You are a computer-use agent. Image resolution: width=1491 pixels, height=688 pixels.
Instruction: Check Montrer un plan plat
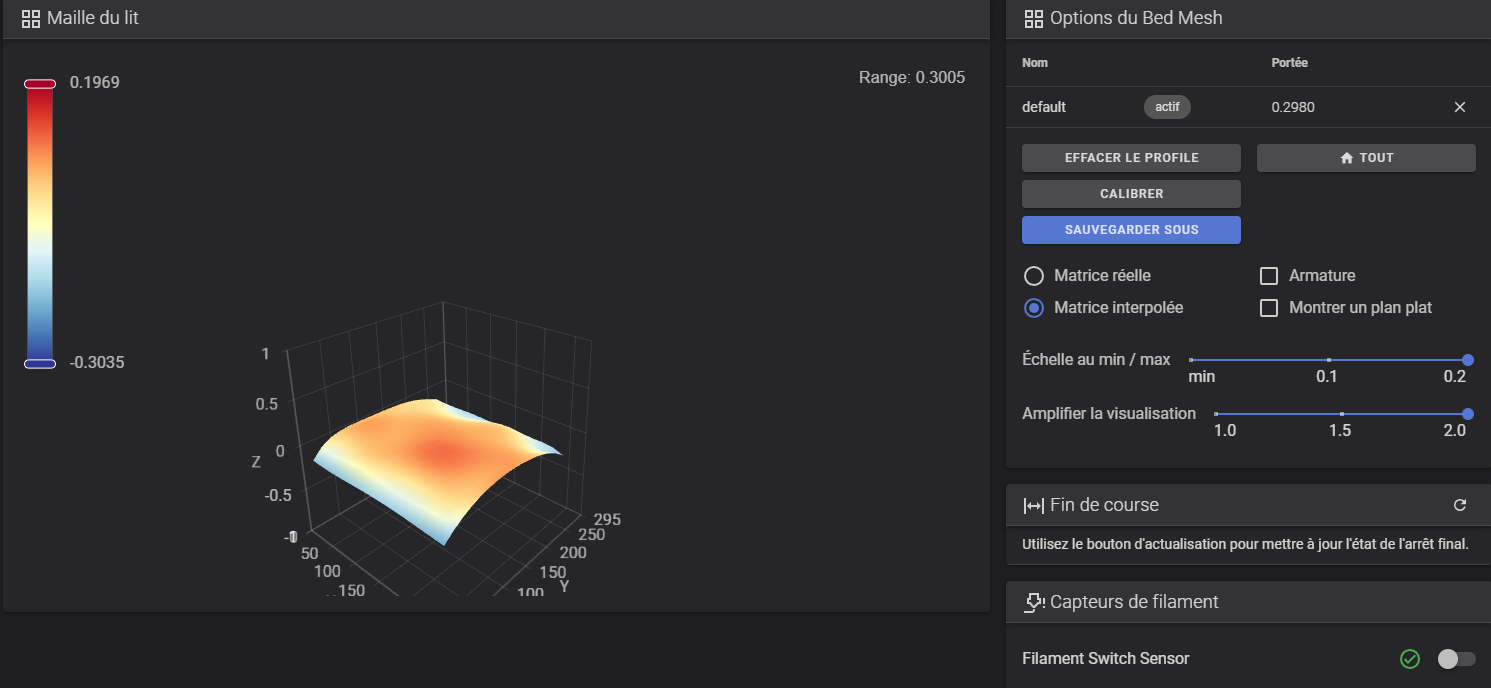coord(1269,308)
